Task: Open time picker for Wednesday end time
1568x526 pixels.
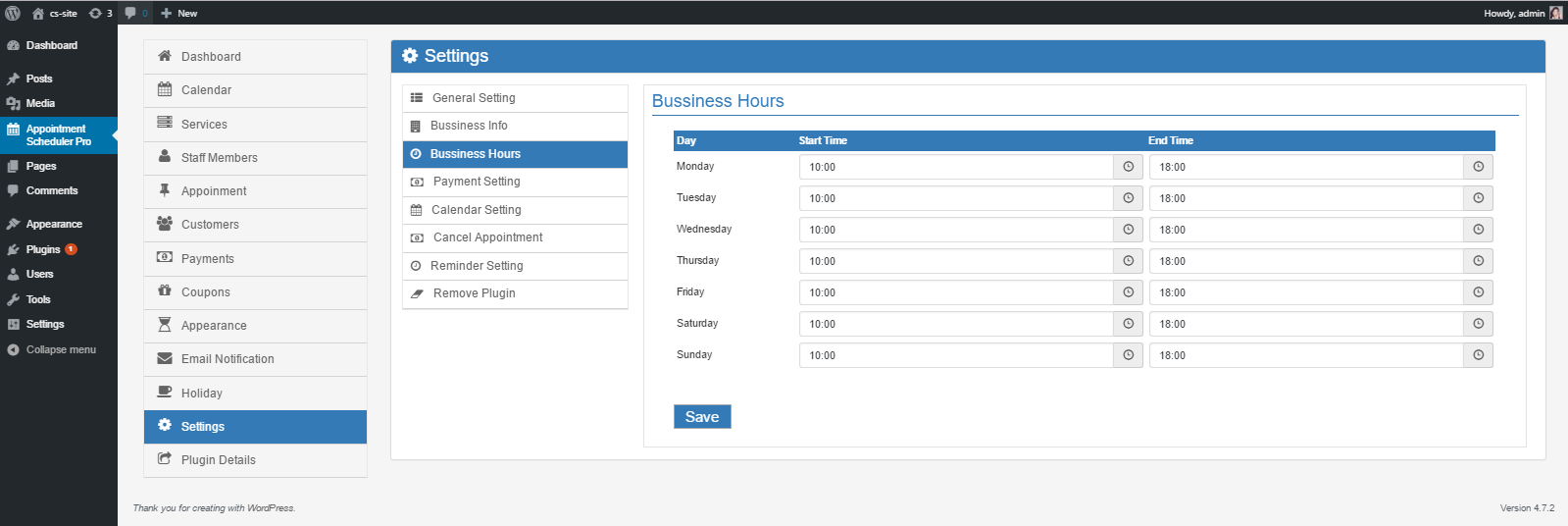Action: [1478, 230]
